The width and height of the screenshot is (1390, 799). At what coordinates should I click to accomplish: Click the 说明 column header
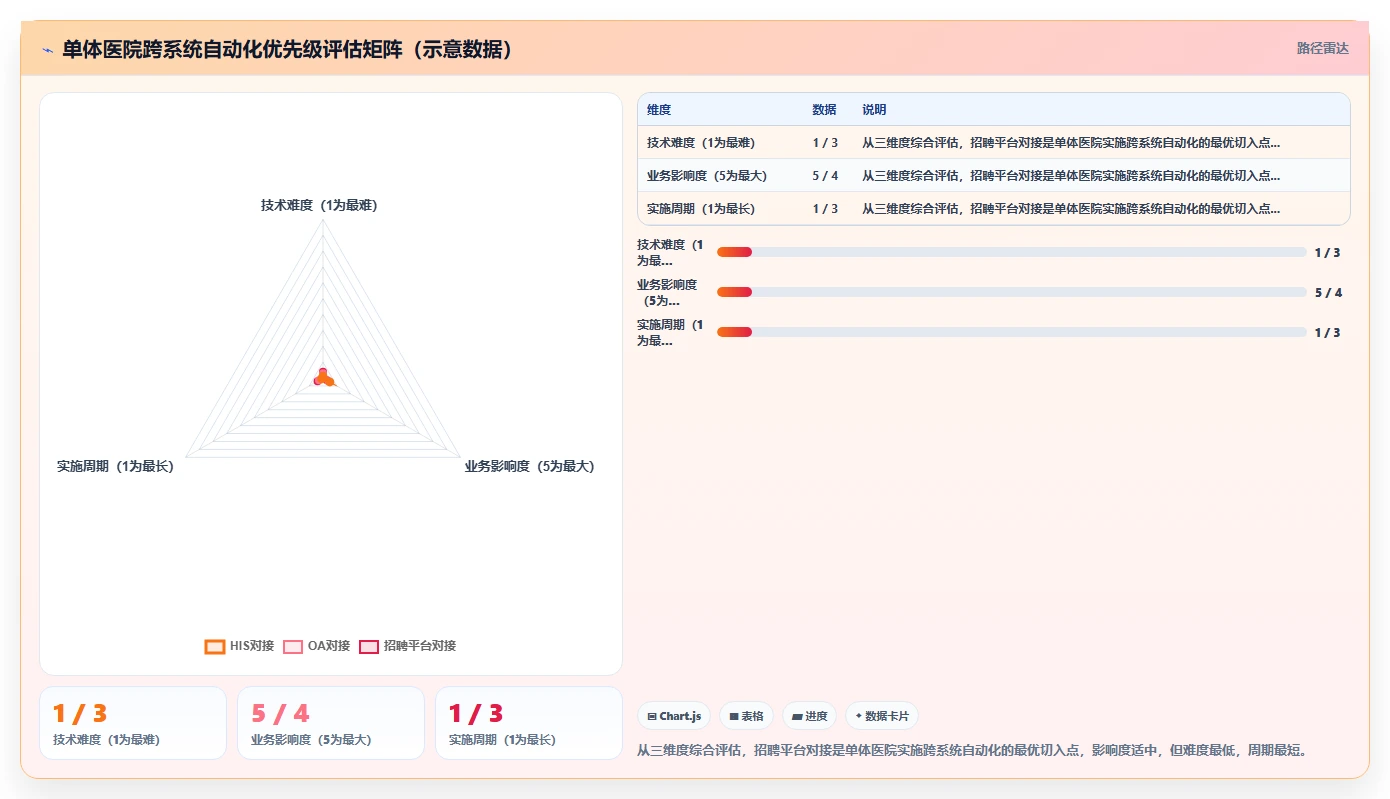click(x=874, y=110)
